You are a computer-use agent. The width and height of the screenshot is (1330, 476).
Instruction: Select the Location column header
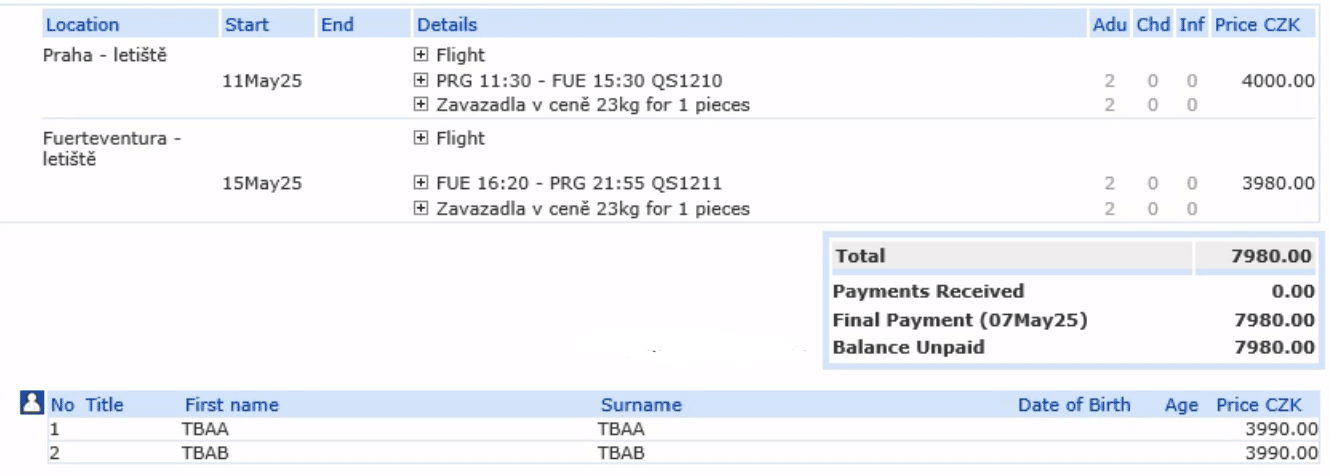(83, 25)
